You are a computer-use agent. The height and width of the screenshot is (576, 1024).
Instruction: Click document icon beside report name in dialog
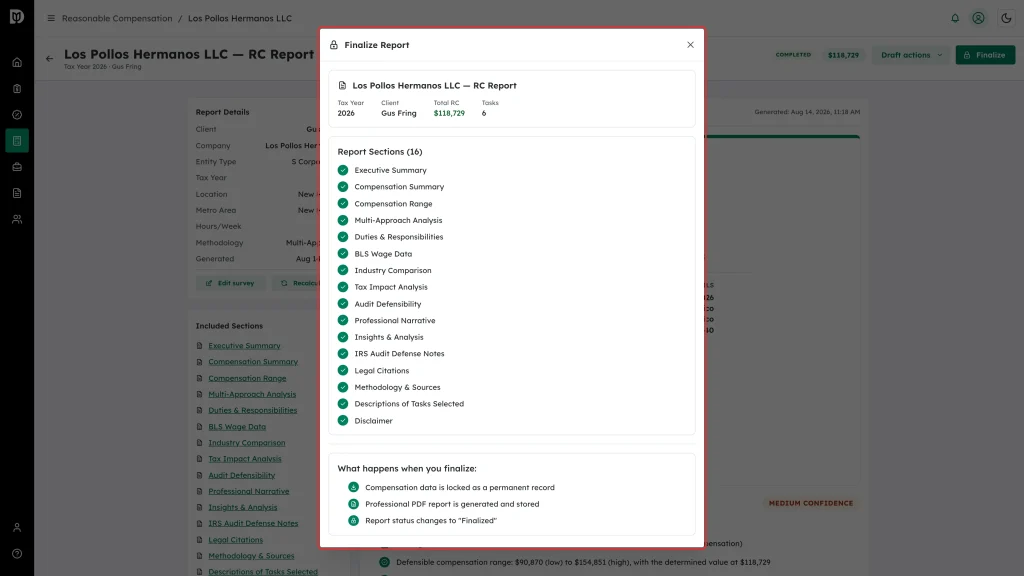pyautogui.click(x=342, y=86)
